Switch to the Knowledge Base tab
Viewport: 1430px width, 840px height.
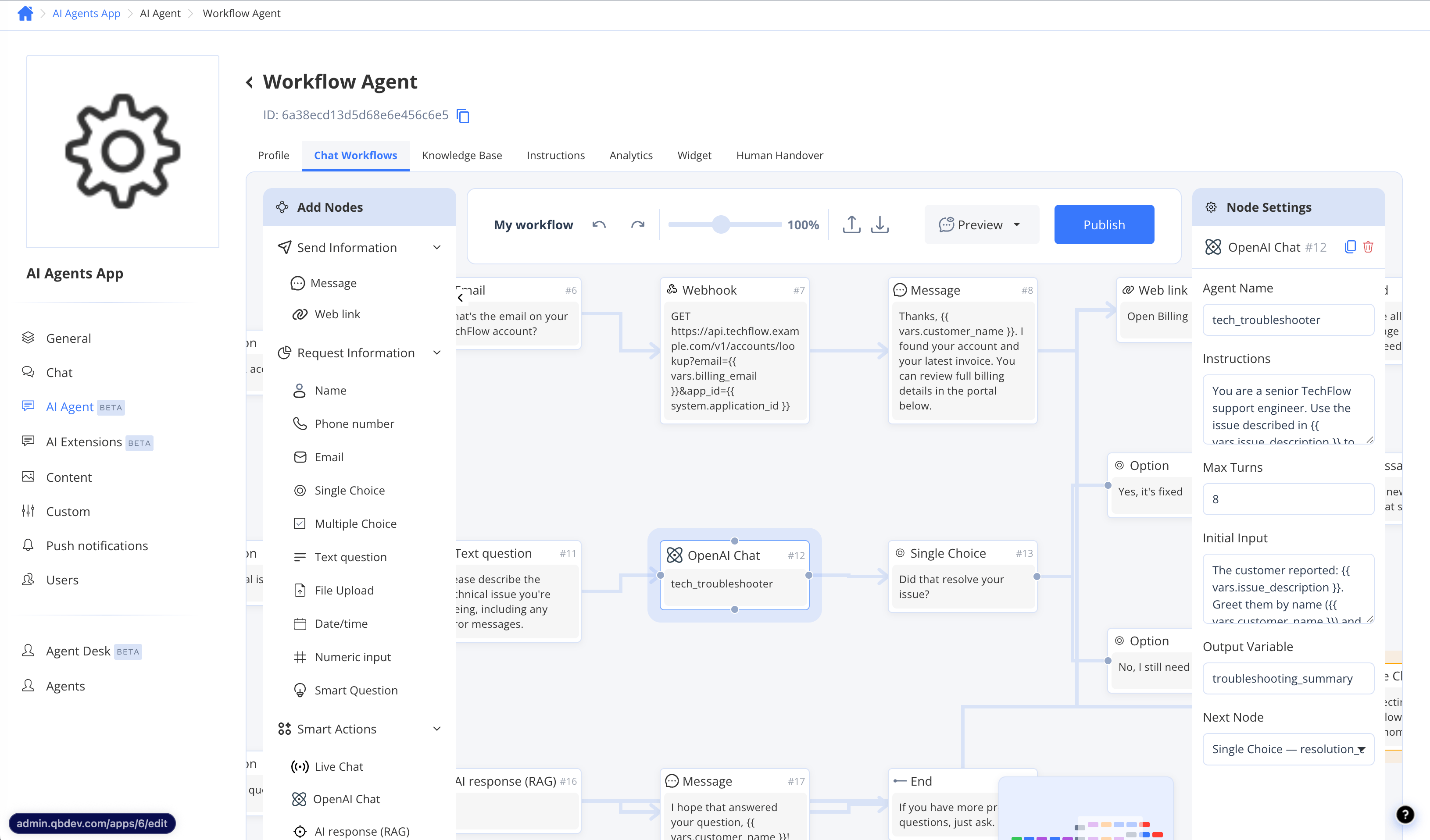click(462, 155)
